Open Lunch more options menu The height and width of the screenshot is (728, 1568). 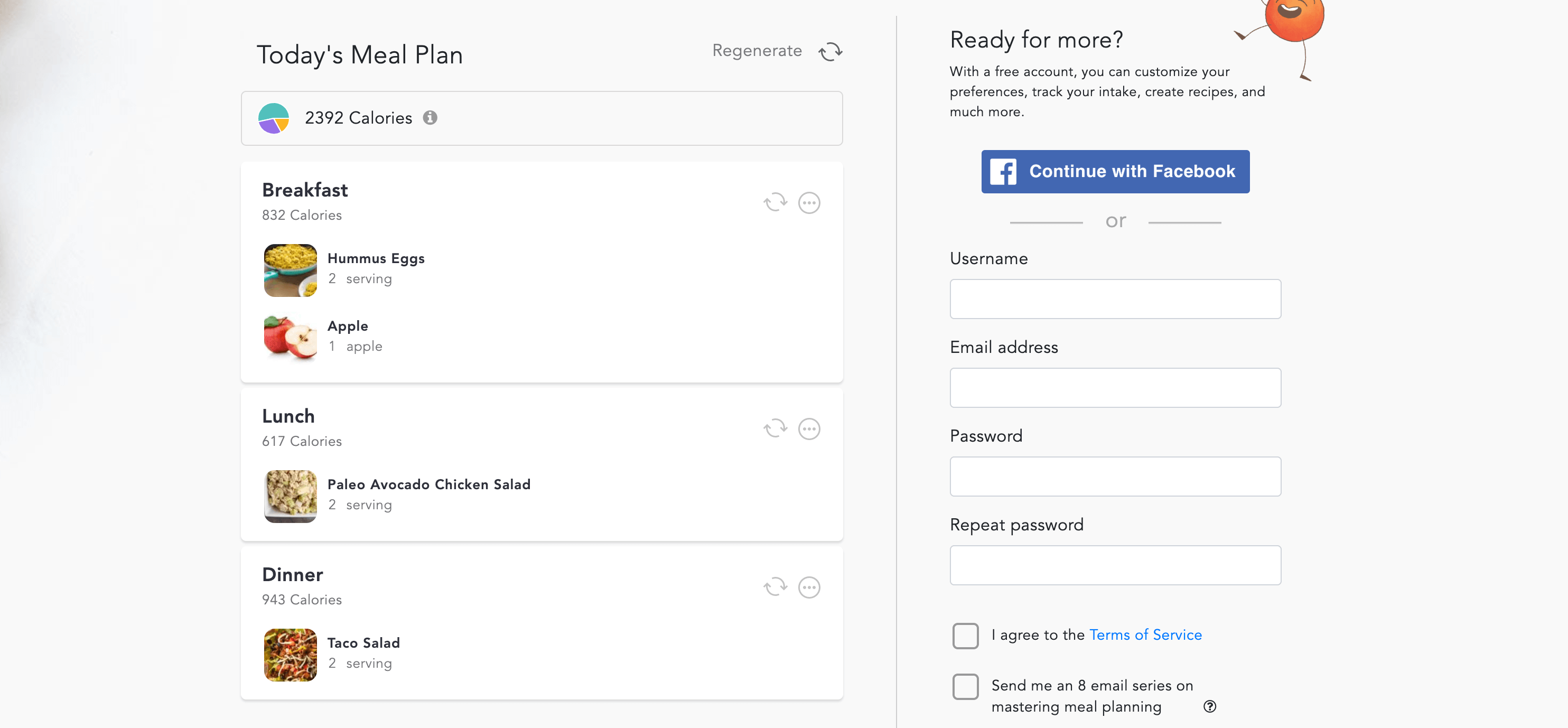[x=809, y=429]
